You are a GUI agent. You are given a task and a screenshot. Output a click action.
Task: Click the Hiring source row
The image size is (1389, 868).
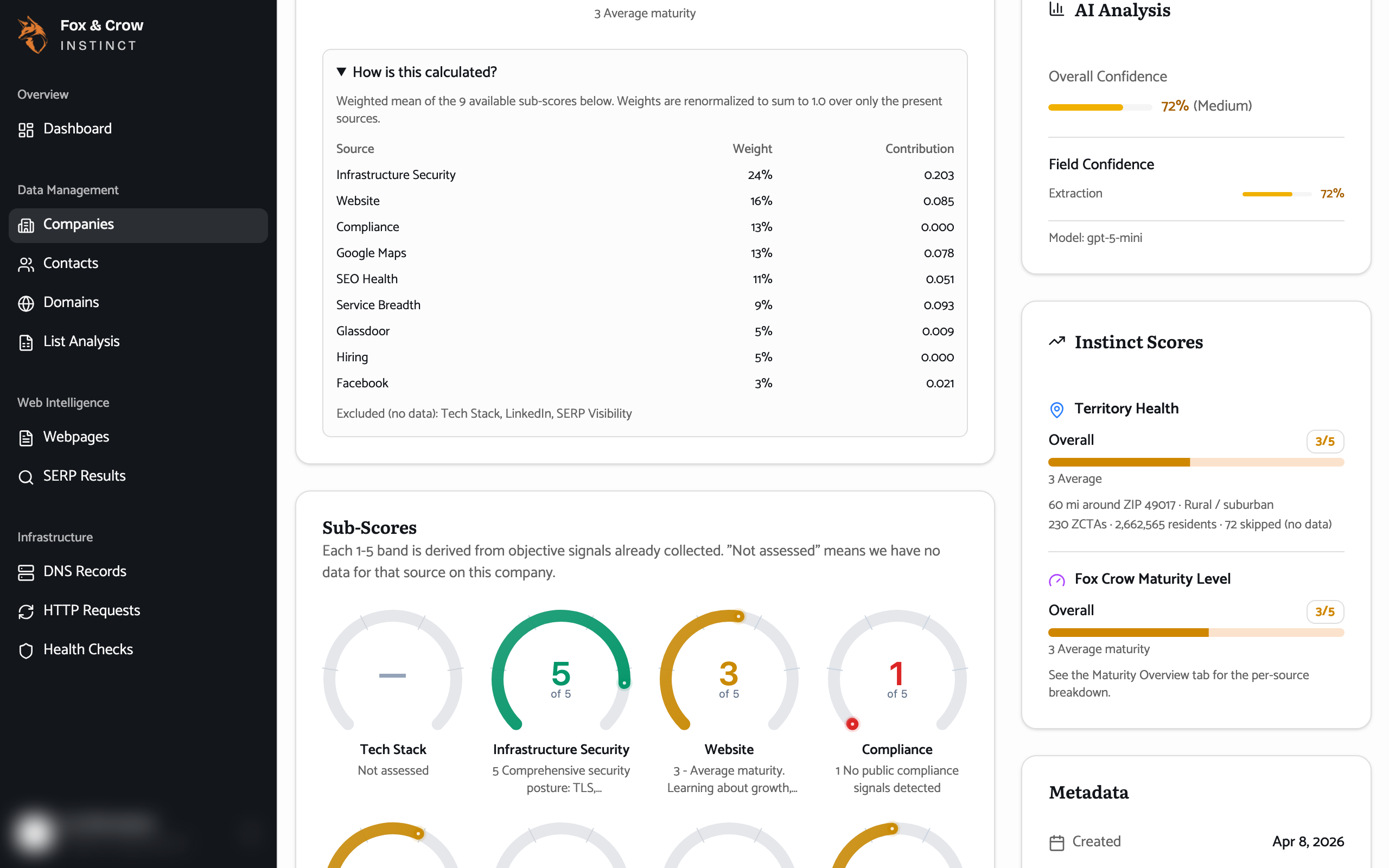tap(645, 357)
